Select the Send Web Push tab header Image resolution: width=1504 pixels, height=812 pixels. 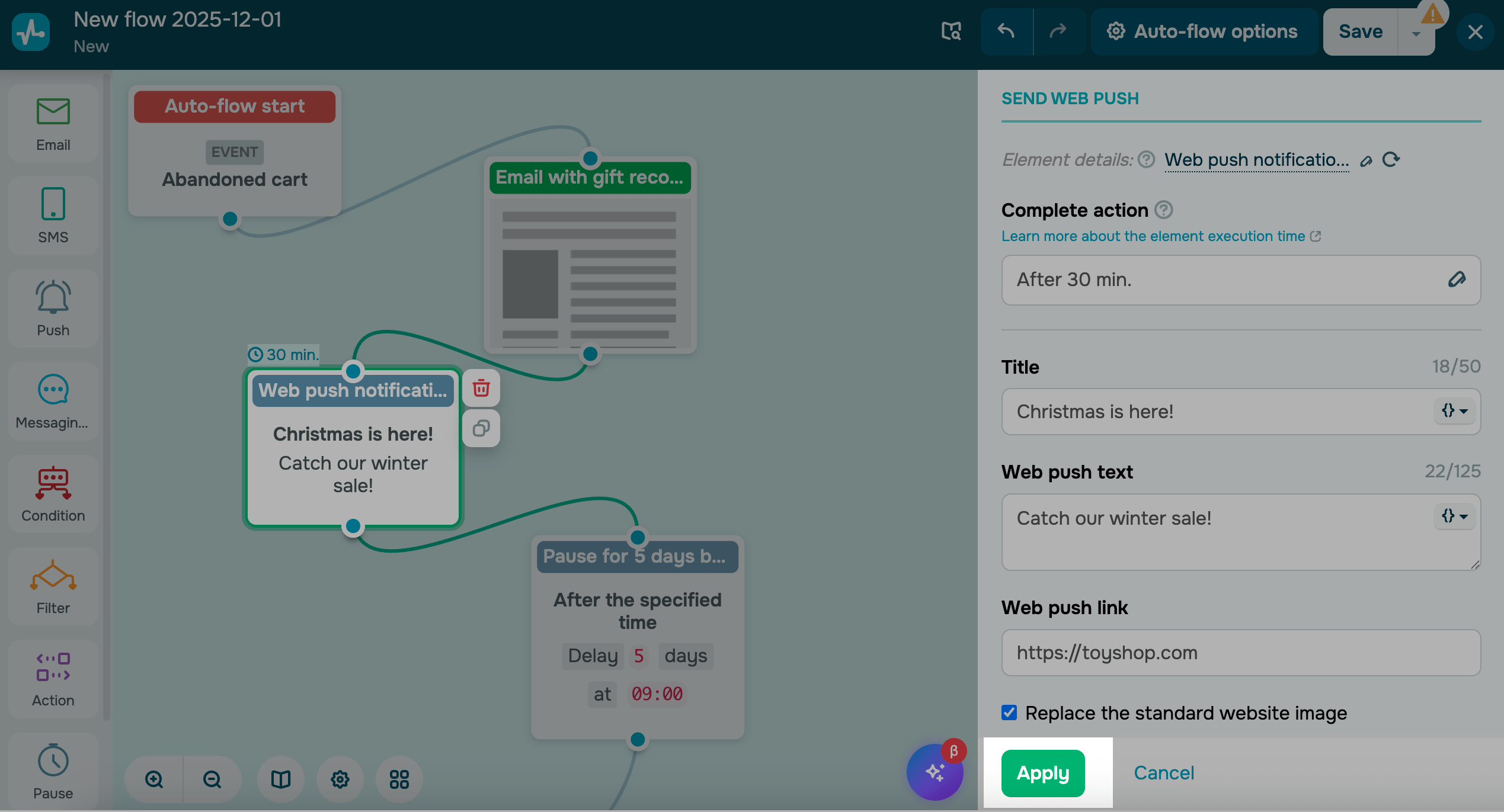point(1070,98)
